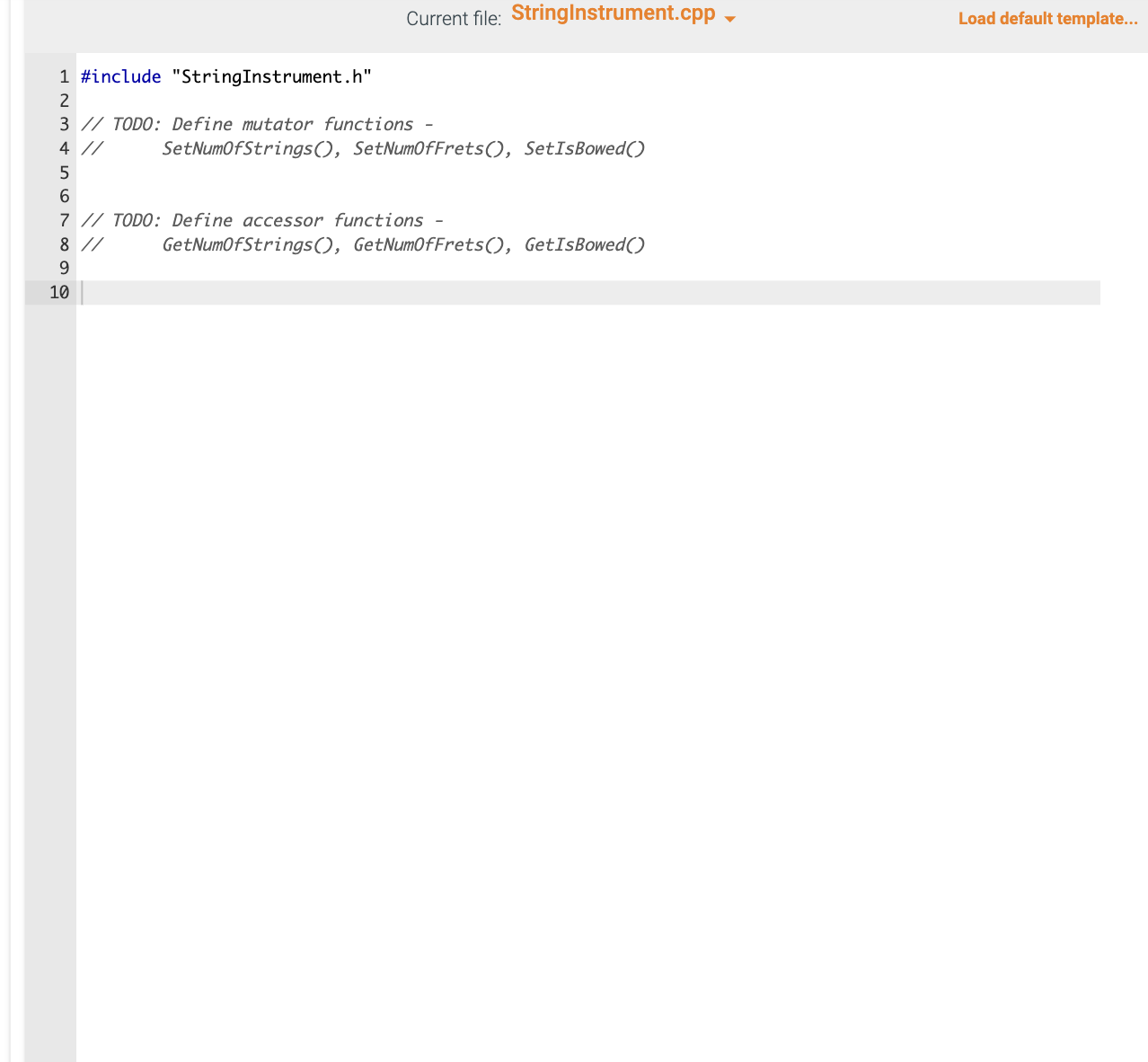
Task: Click line 2 blank space in the editor
Action: (269, 101)
